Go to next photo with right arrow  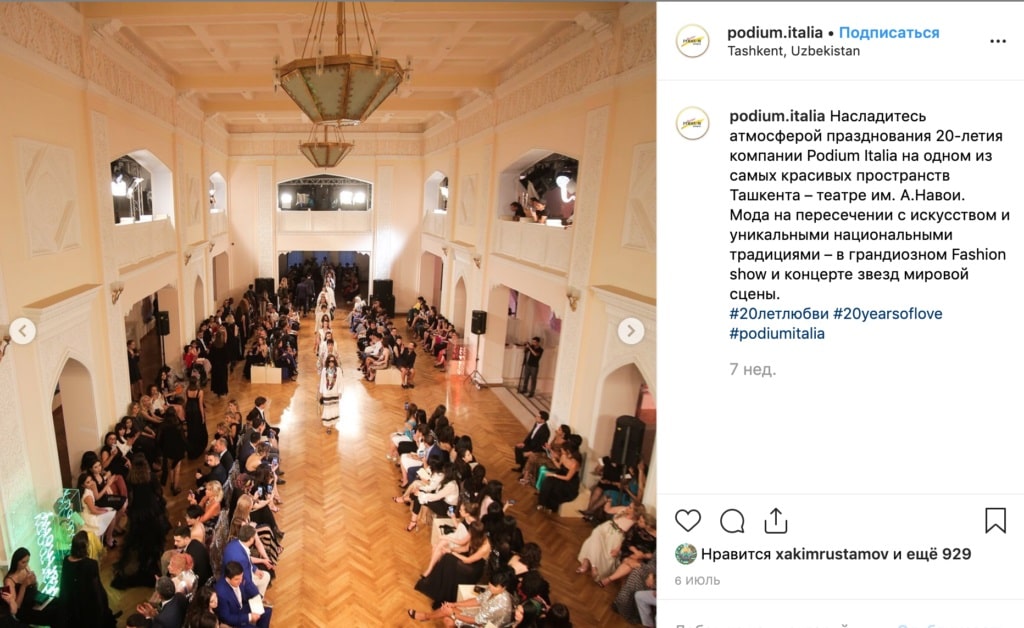coord(631,331)
